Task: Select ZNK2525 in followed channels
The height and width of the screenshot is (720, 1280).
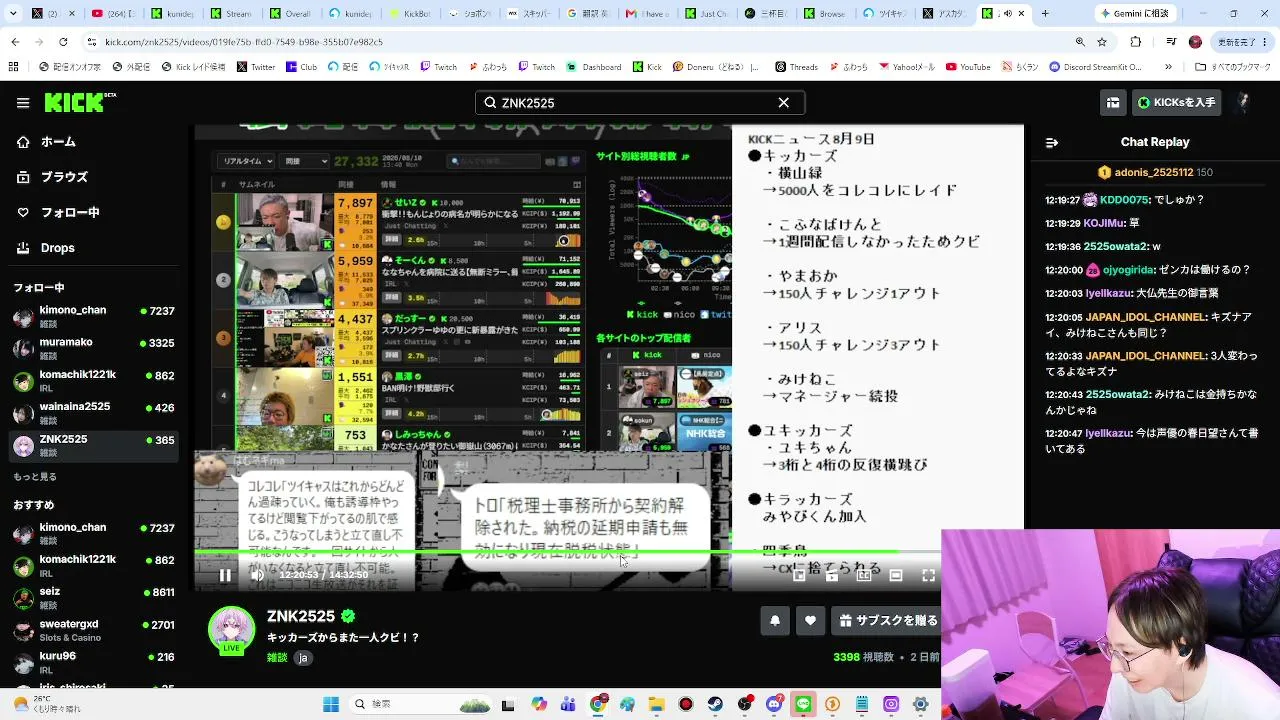Action: click(x=95, y=445)
